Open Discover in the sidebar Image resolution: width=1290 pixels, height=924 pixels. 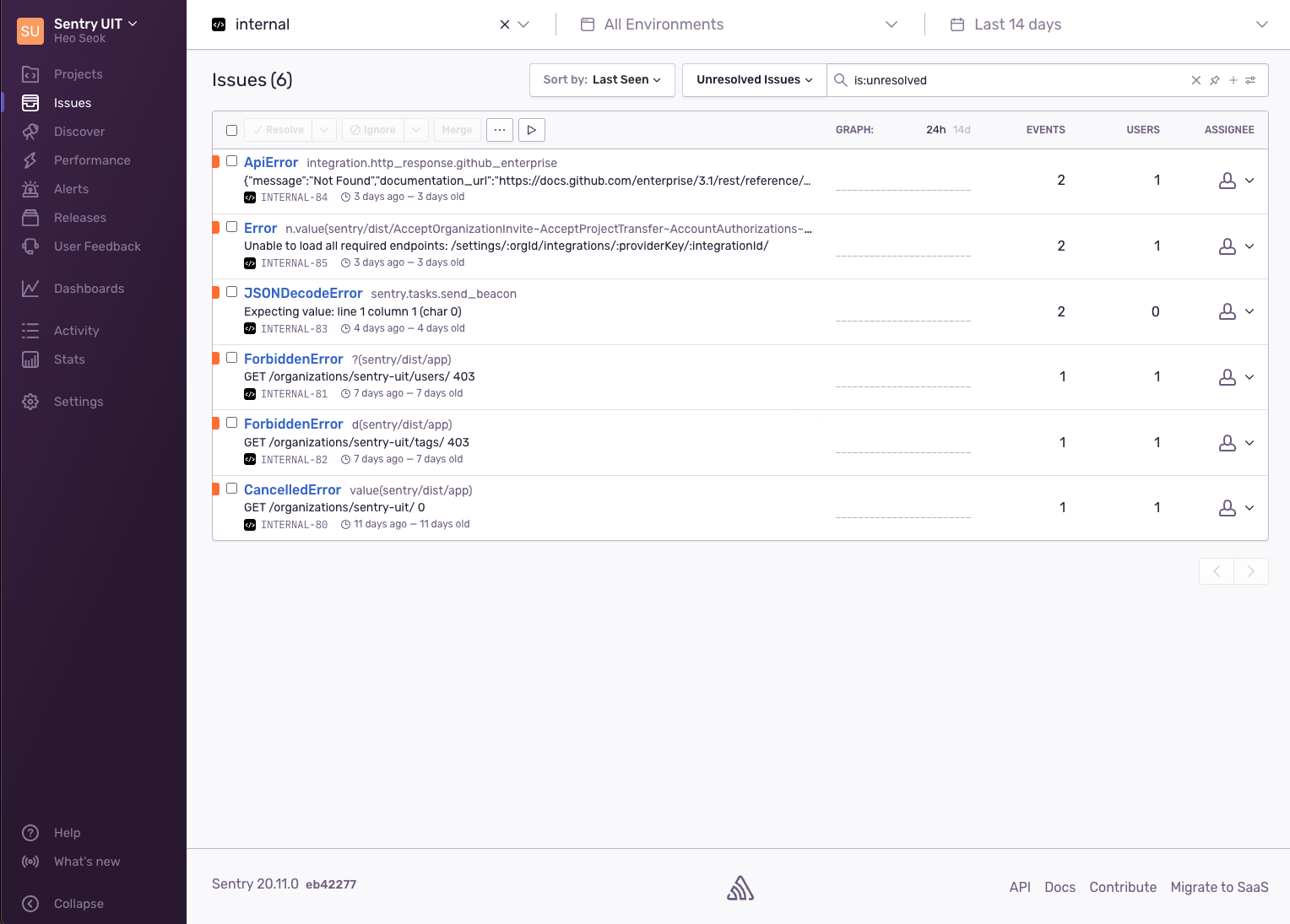[79, 132]
